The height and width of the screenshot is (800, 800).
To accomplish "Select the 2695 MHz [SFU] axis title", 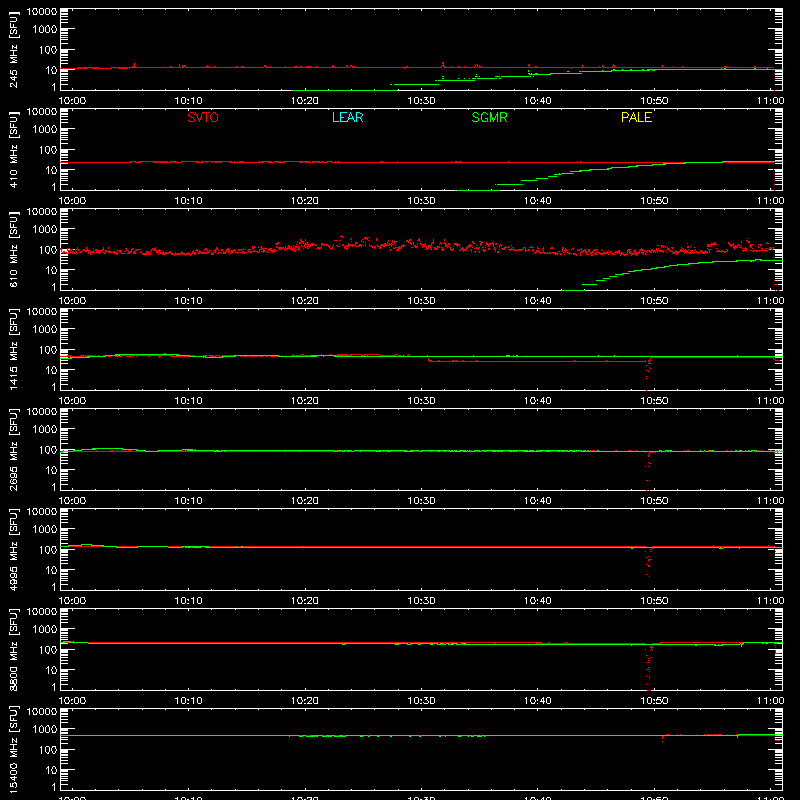I will [x=13, y=449].
